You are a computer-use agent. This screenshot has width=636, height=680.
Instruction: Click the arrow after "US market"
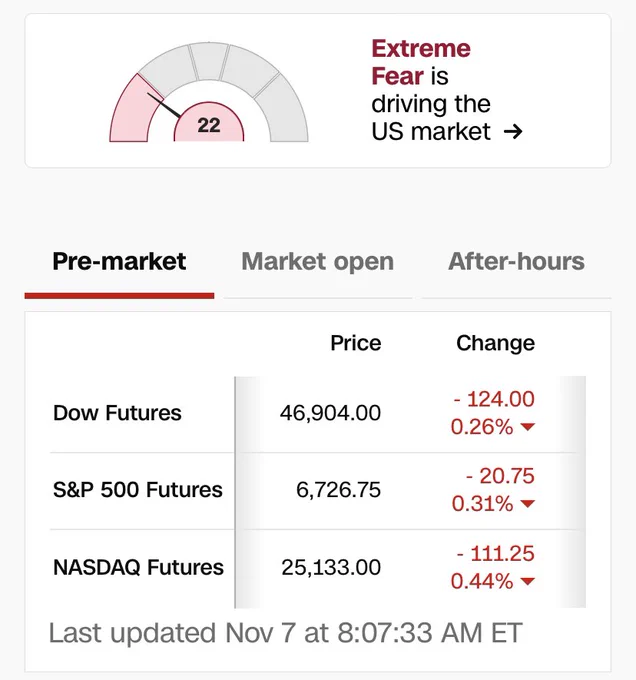click(514, 132)
